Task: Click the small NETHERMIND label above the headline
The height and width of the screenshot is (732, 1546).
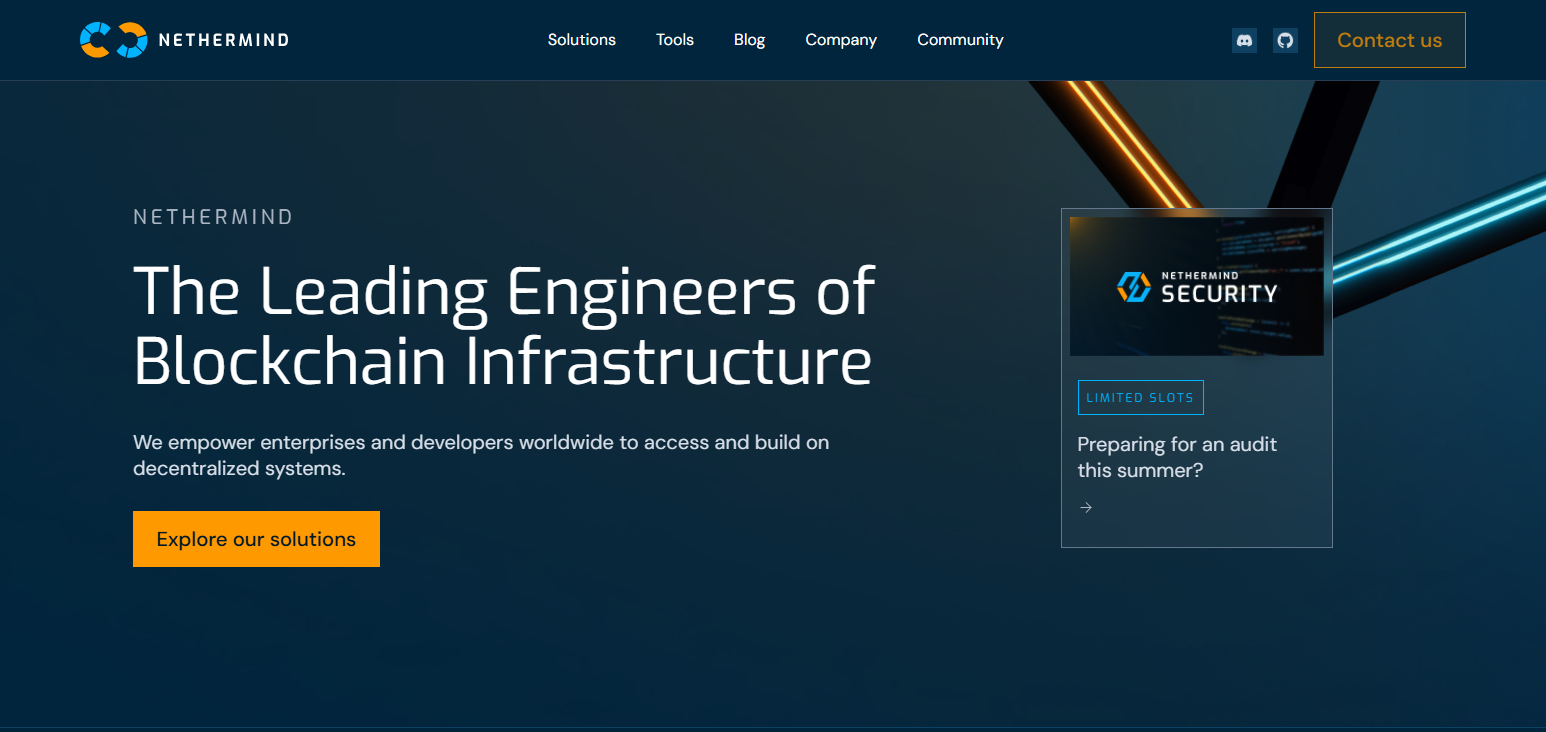Action: (213, 217)
